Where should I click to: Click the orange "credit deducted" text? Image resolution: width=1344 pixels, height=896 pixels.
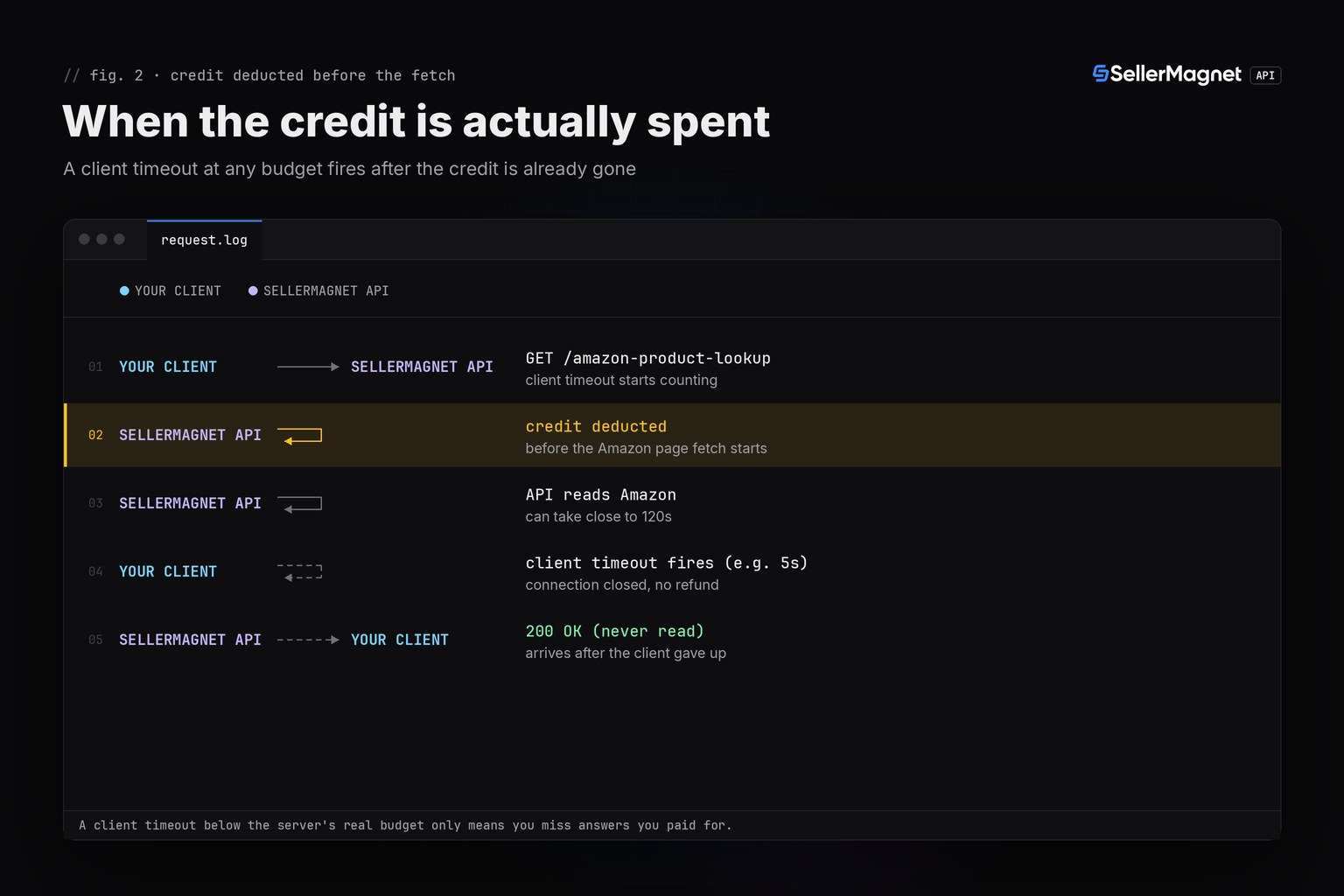click(x=596, y=426)
